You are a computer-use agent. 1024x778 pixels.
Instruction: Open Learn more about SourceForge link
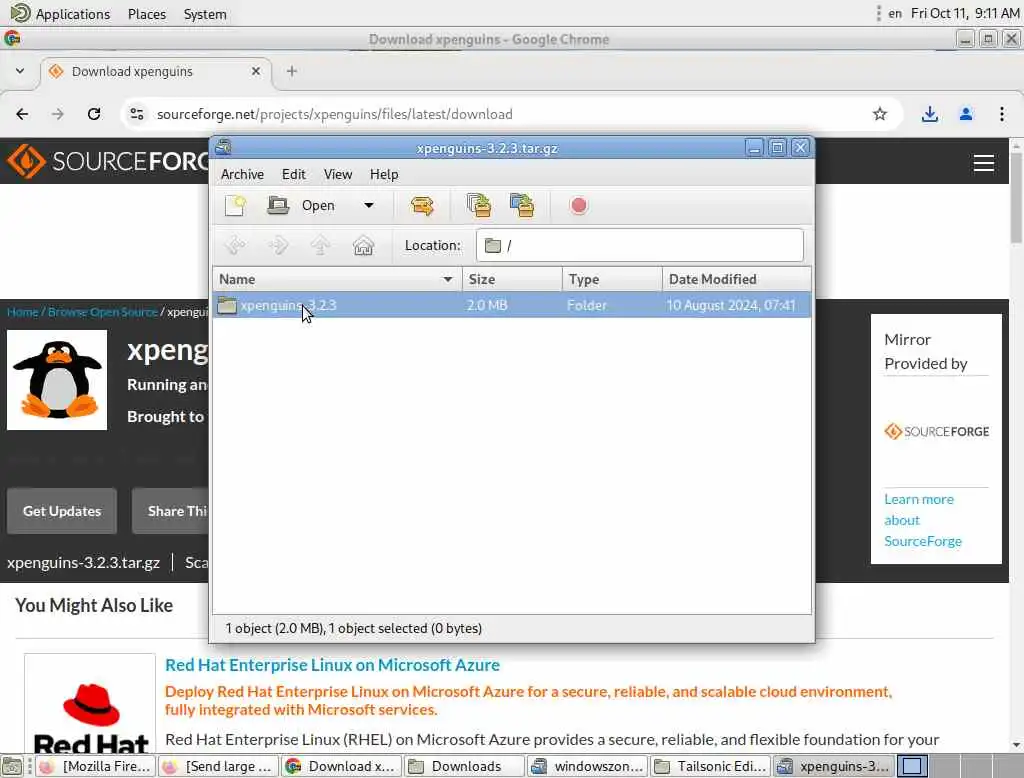[x=922, y=520]
